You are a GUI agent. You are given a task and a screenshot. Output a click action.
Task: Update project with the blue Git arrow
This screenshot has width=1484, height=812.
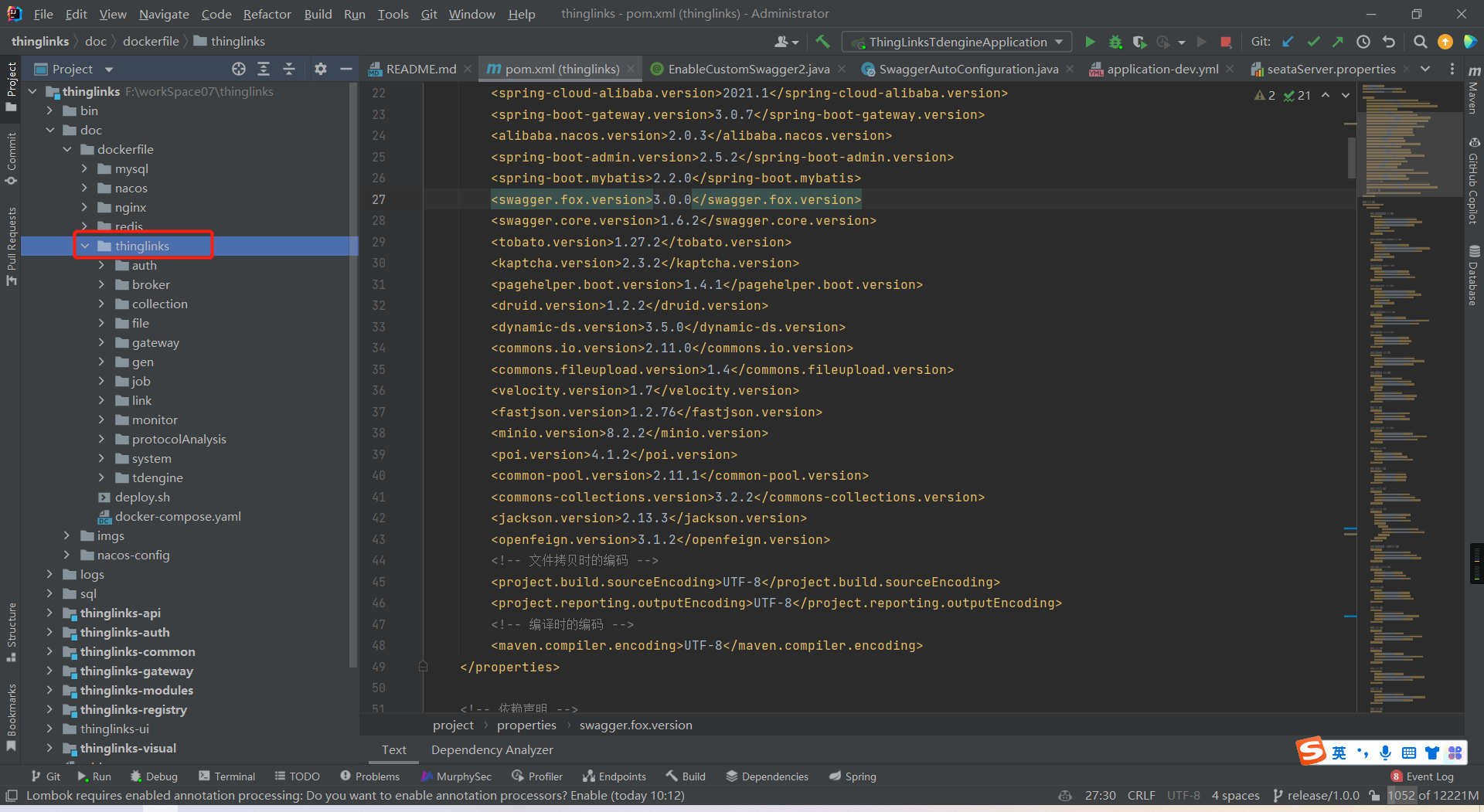click(x=1288, y=42)
